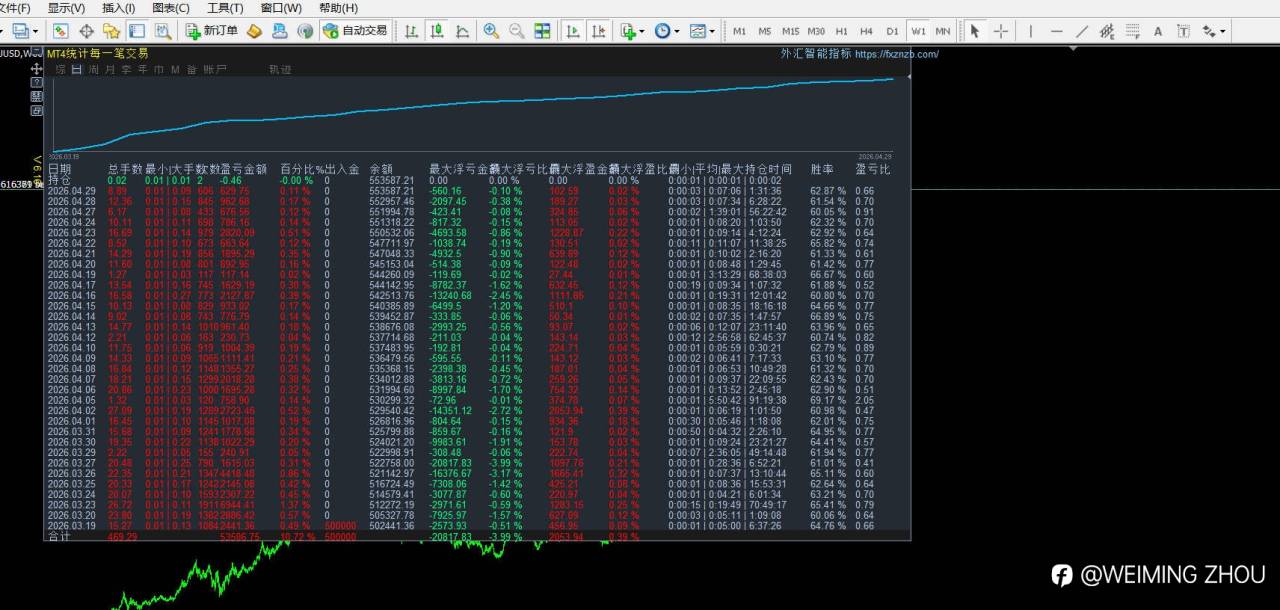1280x610 pixels.
Task: Select line chart display icon
Action: coord(462,31)
